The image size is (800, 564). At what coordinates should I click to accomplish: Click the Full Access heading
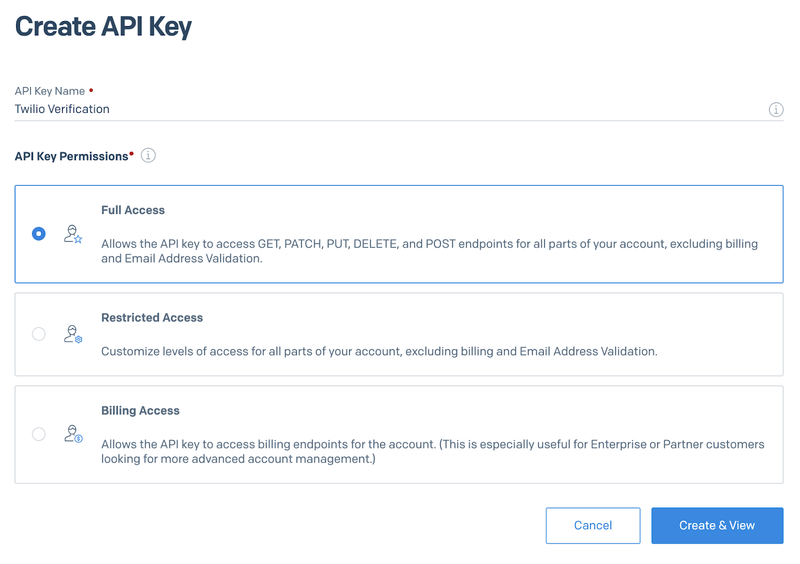[x=133, y=210]
